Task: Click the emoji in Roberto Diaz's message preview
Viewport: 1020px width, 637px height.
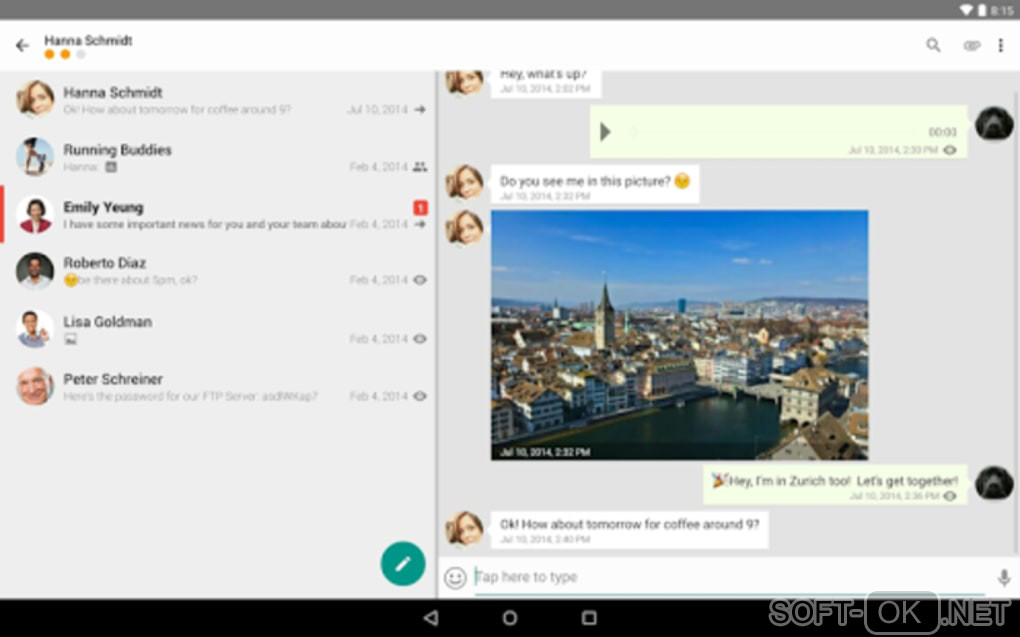Action: (x=70, y=280)
